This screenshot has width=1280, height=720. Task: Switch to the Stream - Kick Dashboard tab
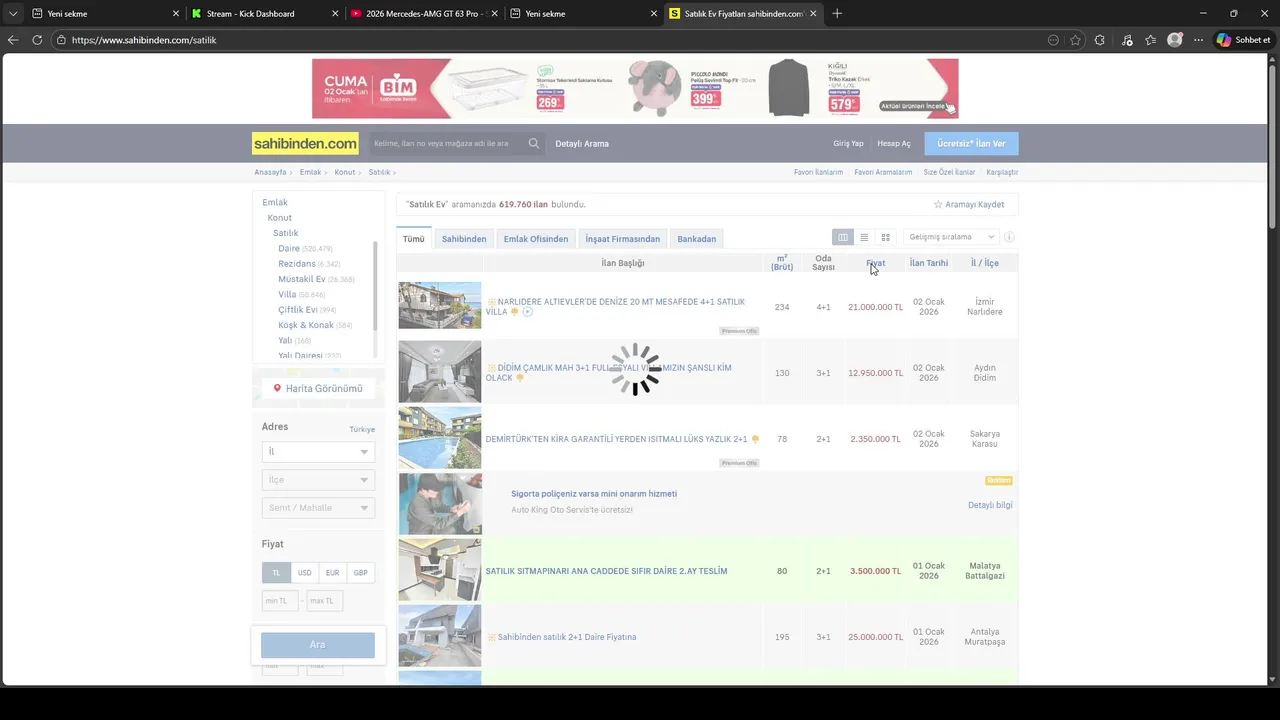(264, 14)
